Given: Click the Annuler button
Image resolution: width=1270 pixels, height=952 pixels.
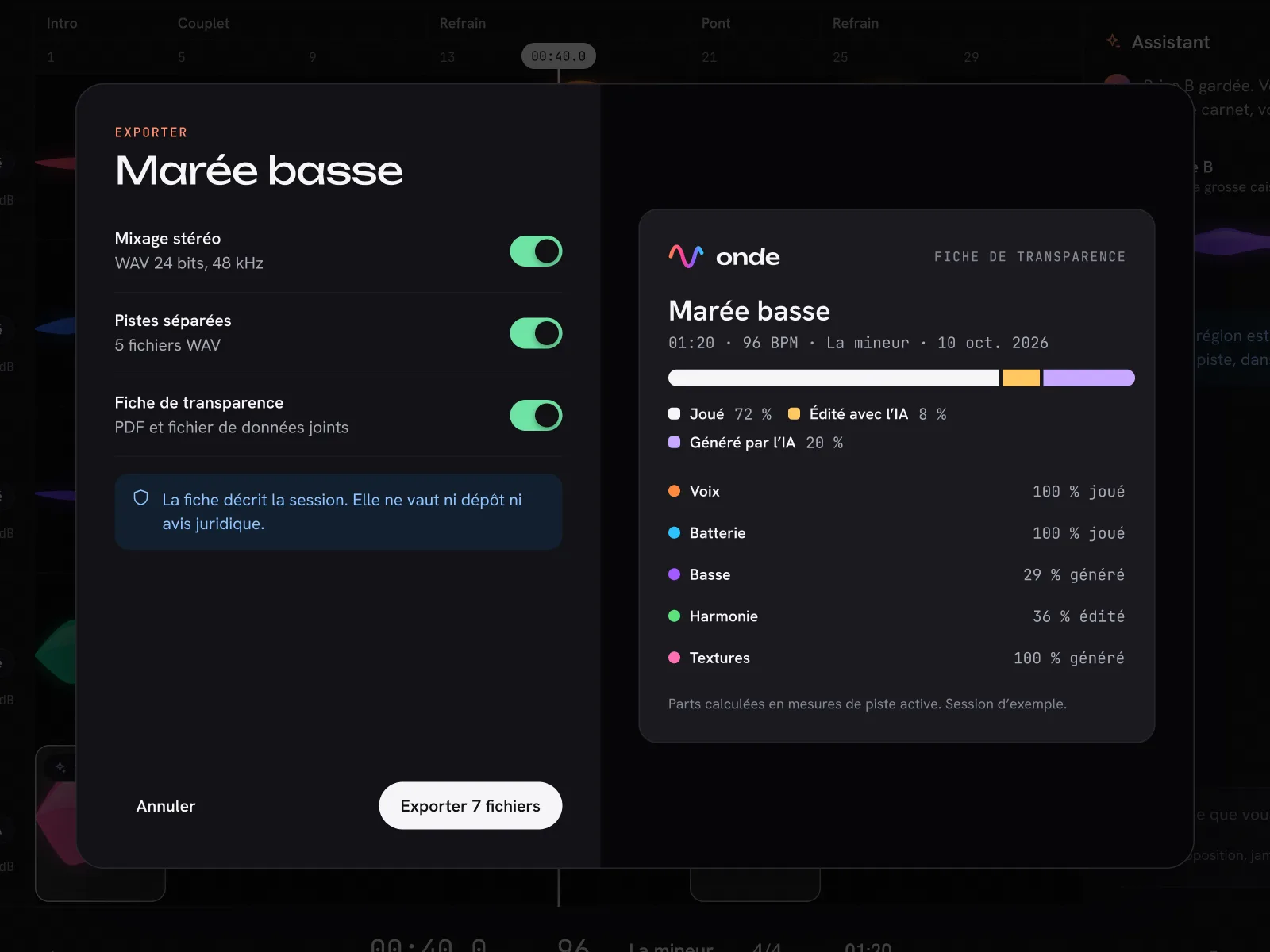Looking at the screenshot, I should coord(166,806).
